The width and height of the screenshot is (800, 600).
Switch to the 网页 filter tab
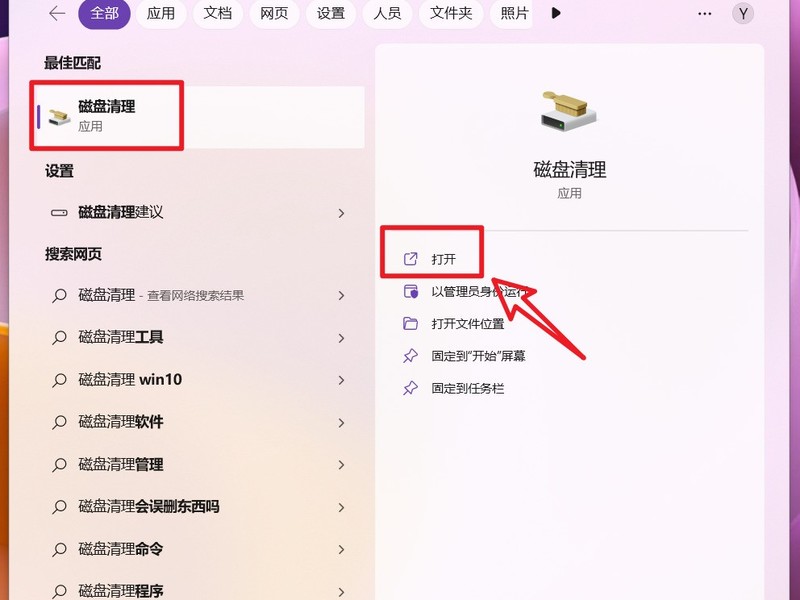274,14
